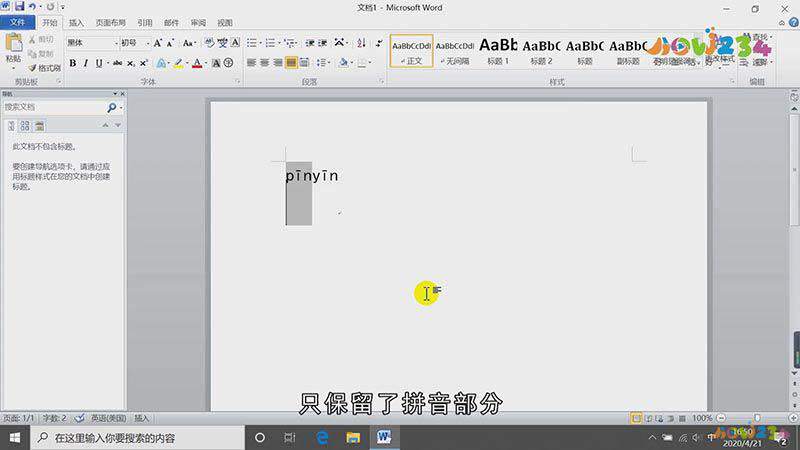Viewport: 800px width, 450px height.
Task: Toggle Align Text Right
Action: [x=278, y=63]
